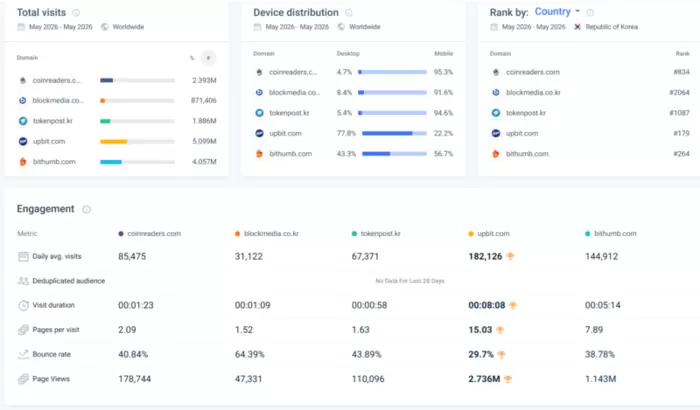Open bithumb.com link in Total visits
Viewport: 700px width, 410px height.
click(x=54, y=162)
